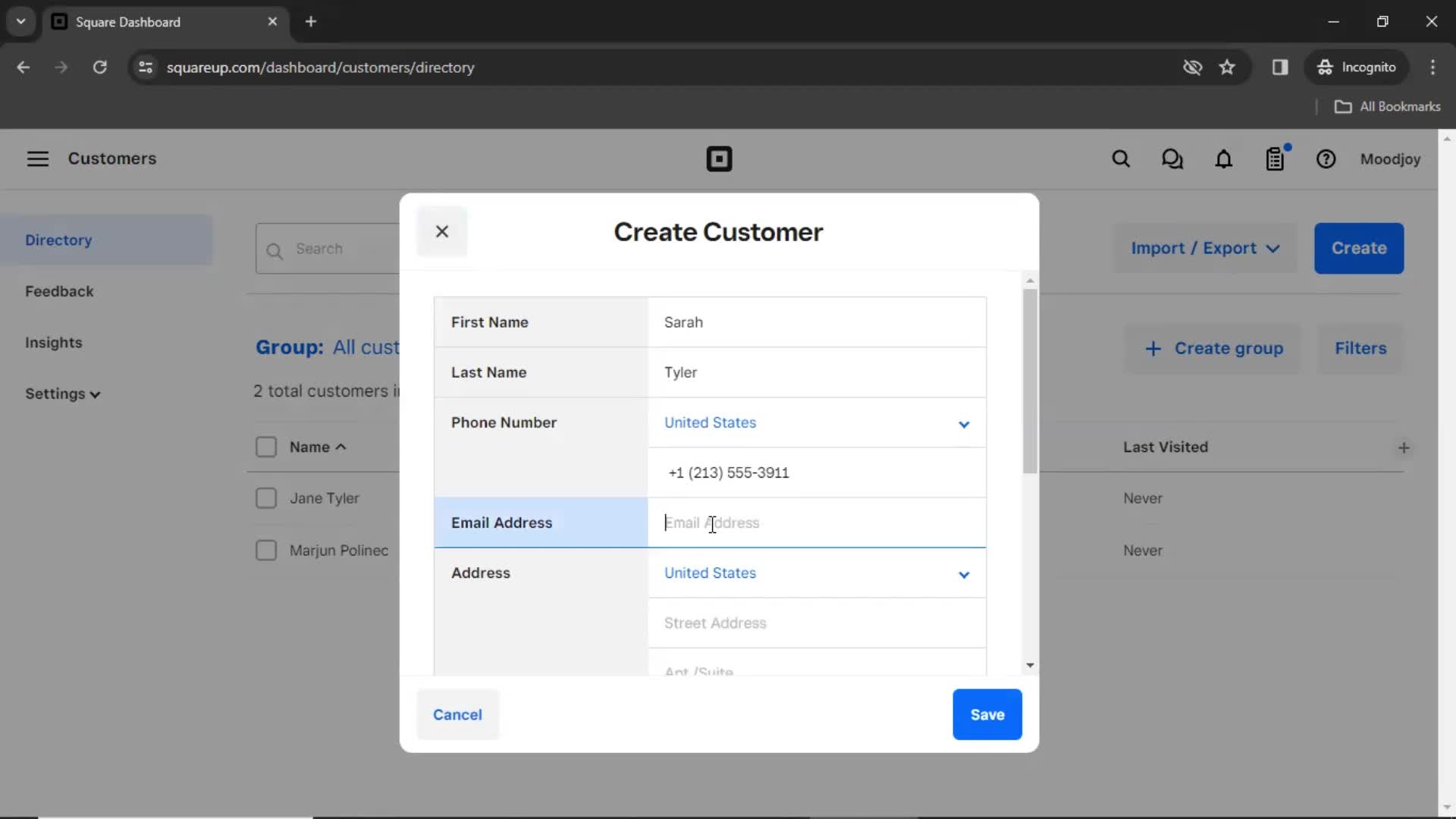Viewport: 1456px width, 819px height.
Task: Click the Save button to submit
Action: pos(987,714)
